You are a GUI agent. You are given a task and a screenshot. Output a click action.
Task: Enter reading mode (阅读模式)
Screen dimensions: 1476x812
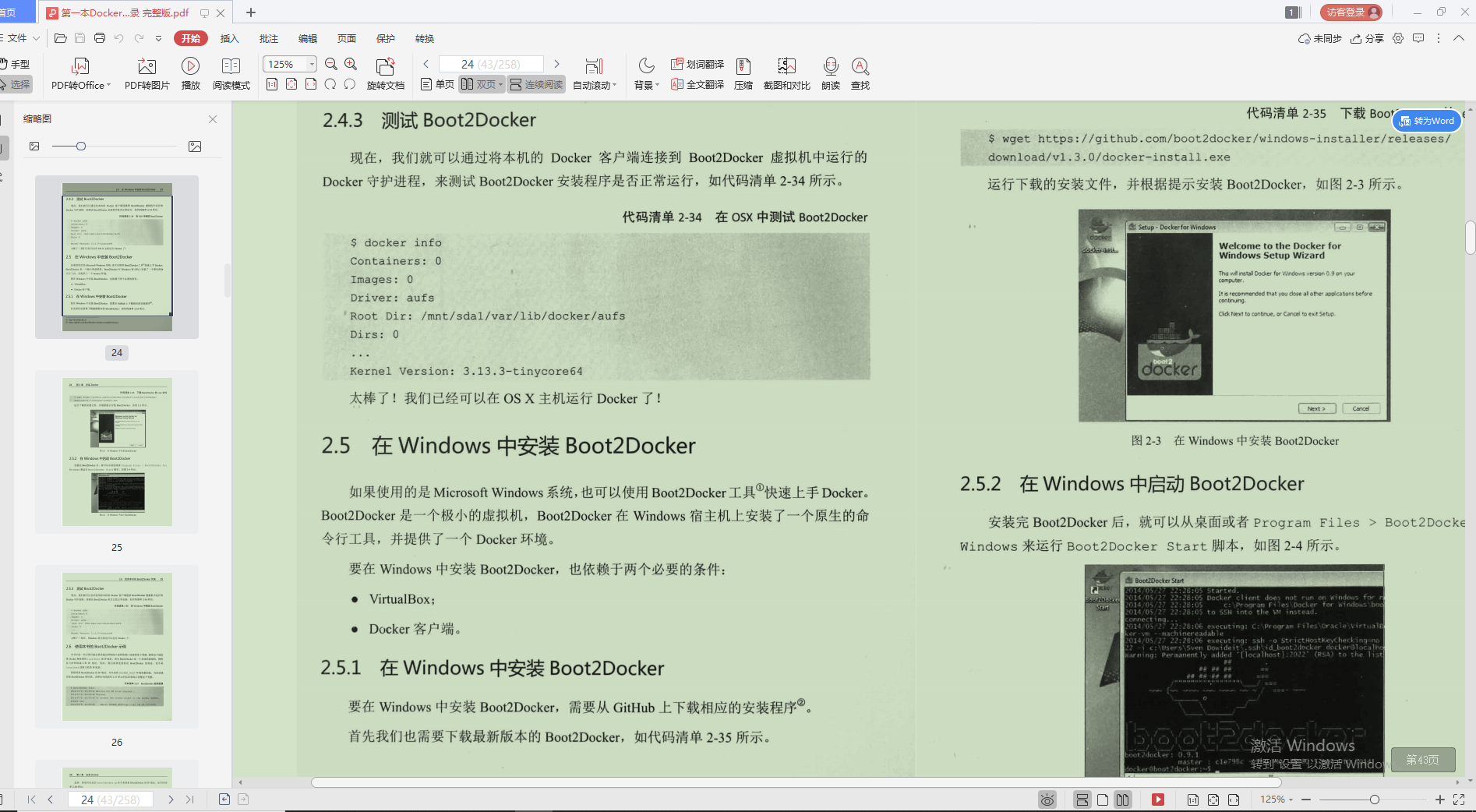pos(231,74)
